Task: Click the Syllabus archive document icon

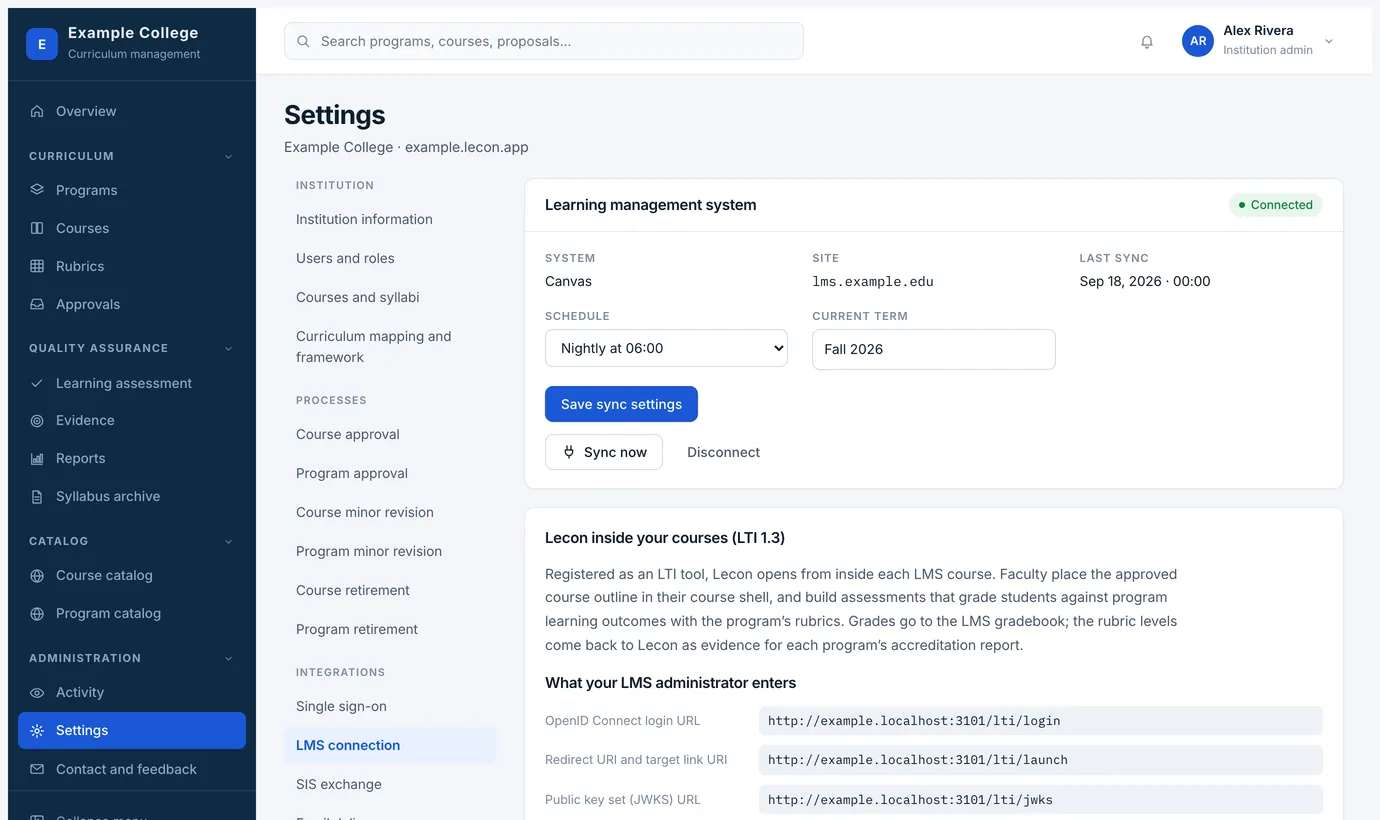Action: pos(37,497)
